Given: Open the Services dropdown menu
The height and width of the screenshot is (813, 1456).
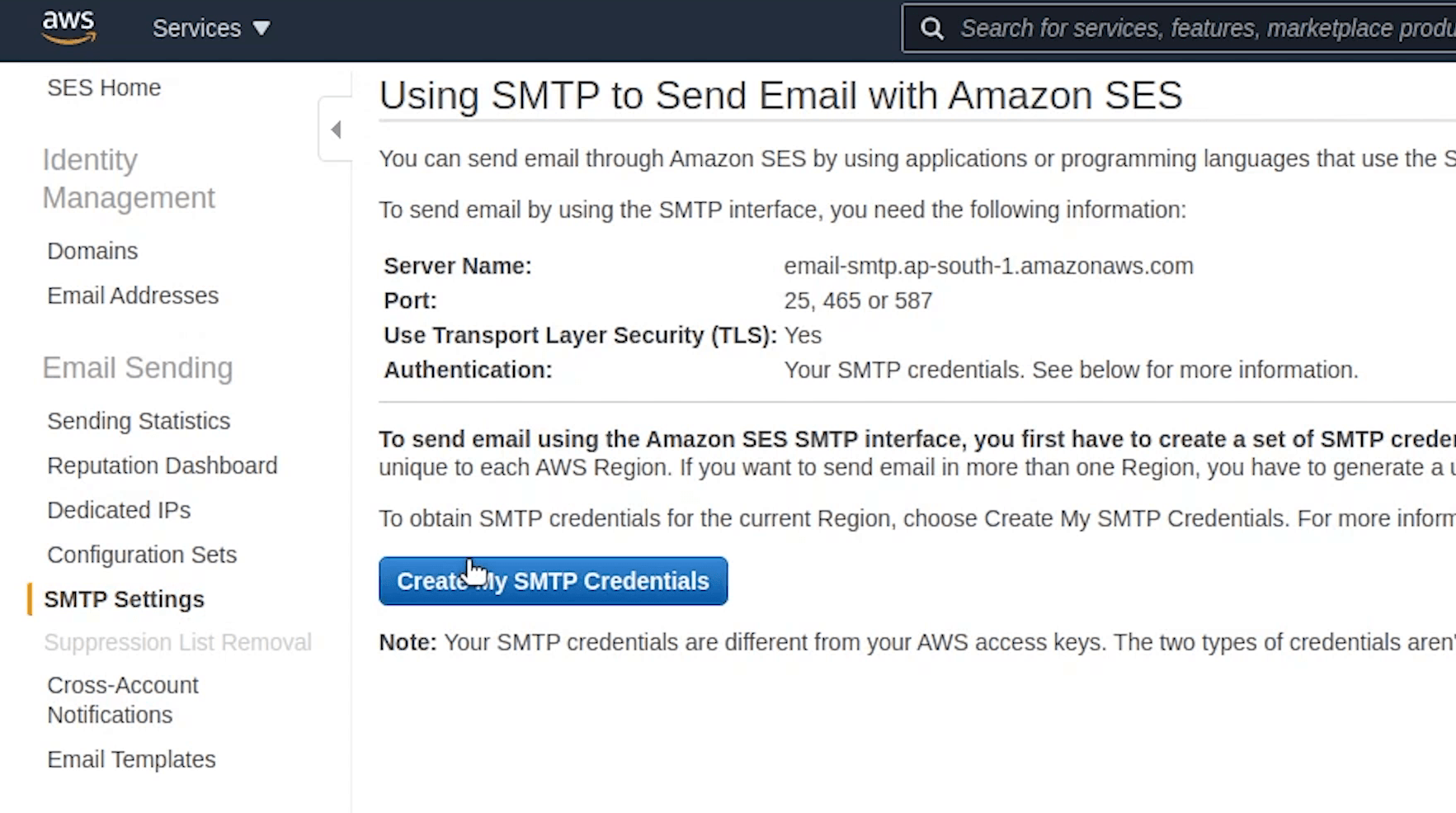Looking at the screenshot, I should (211, 28).
